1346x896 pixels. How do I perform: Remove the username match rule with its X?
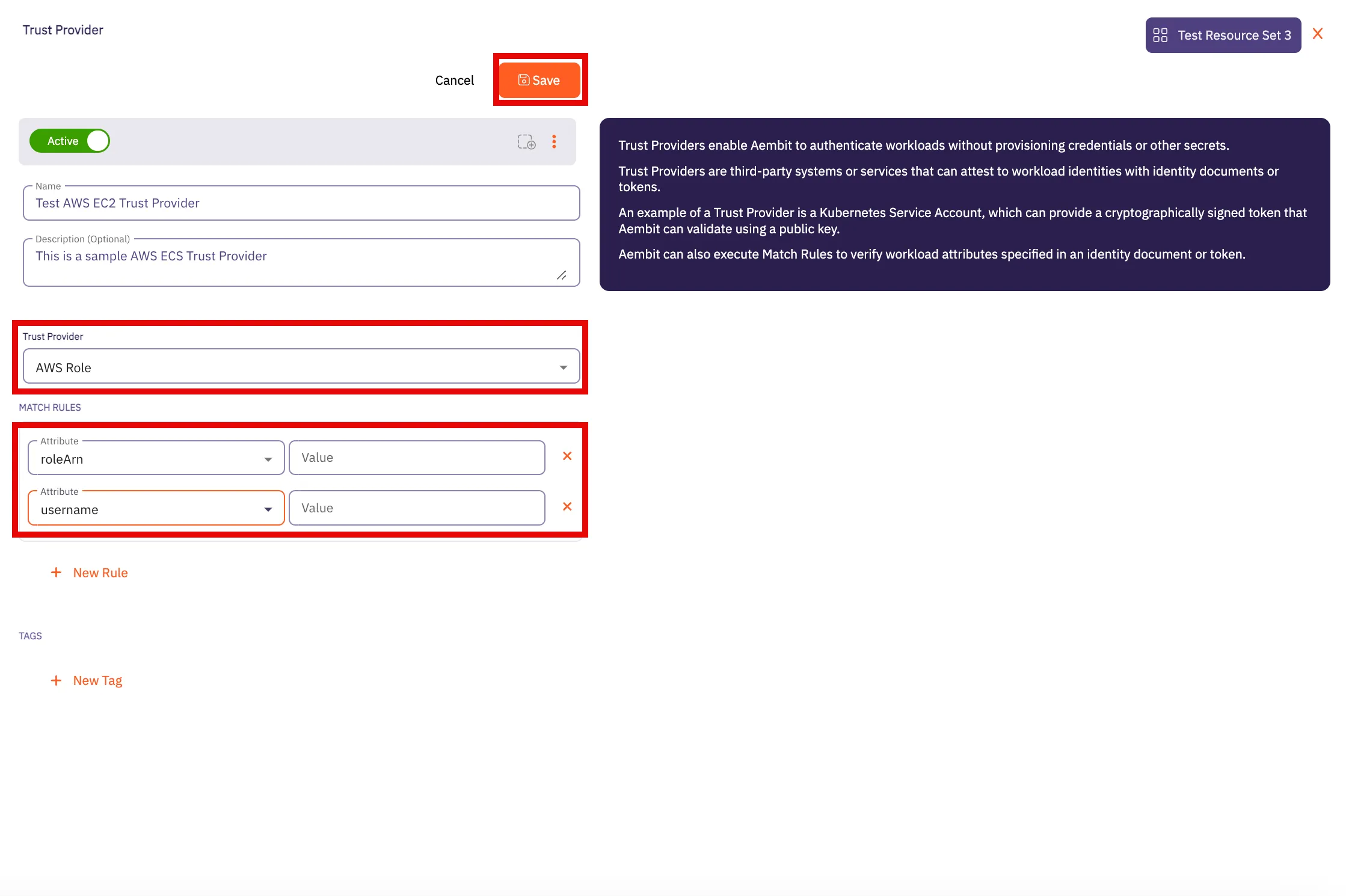pos(567,506)
